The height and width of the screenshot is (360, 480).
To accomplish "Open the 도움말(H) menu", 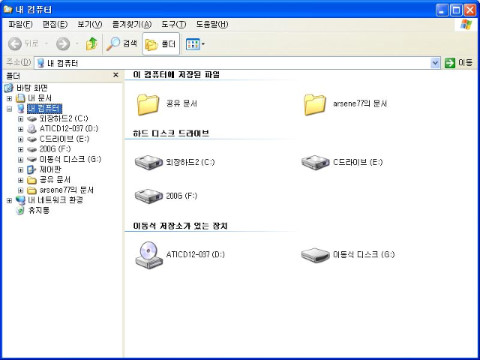I will [212, 24].
